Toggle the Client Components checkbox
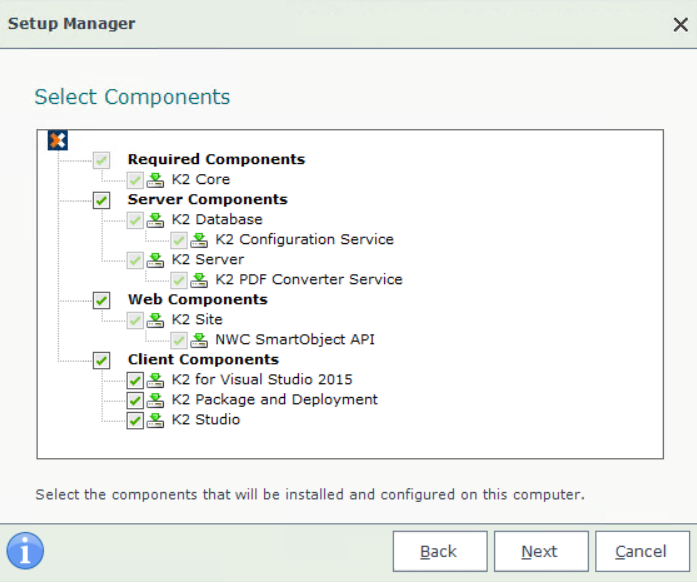 102,360
